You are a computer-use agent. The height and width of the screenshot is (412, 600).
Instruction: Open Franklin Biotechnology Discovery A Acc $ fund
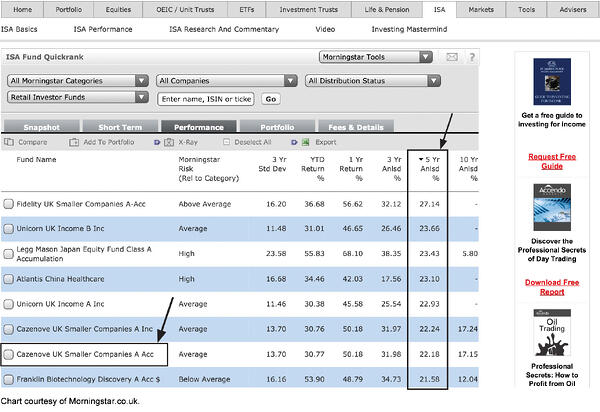coord(88,379)
